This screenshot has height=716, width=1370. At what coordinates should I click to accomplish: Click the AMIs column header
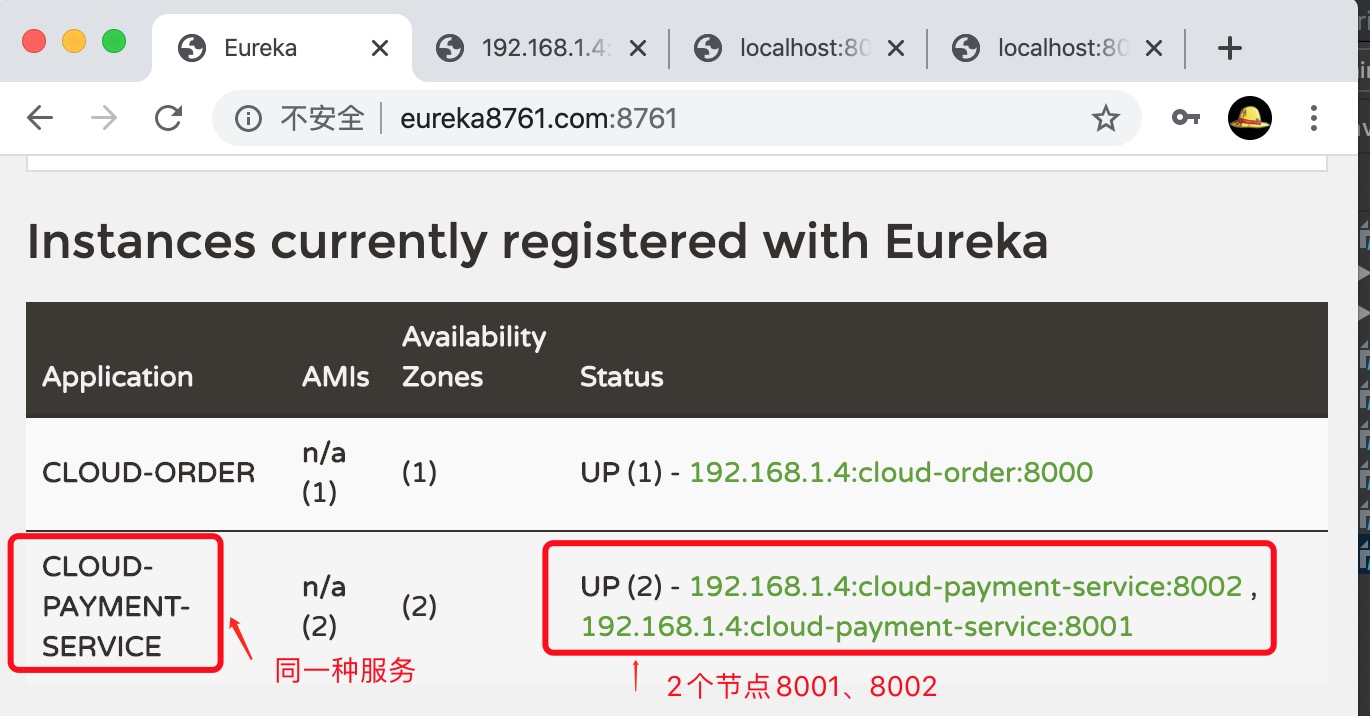336,377
